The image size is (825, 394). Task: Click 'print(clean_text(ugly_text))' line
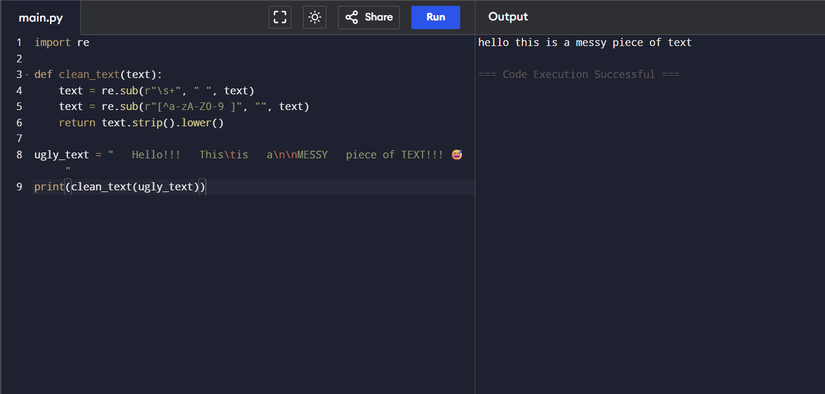point(120,187)
